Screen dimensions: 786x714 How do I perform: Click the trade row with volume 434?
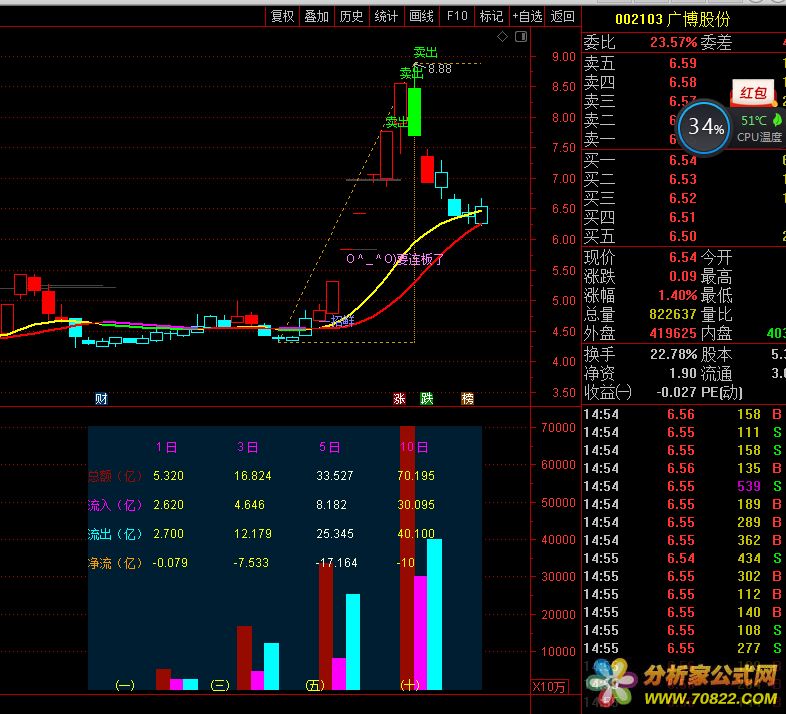click(x=683, y=559)
